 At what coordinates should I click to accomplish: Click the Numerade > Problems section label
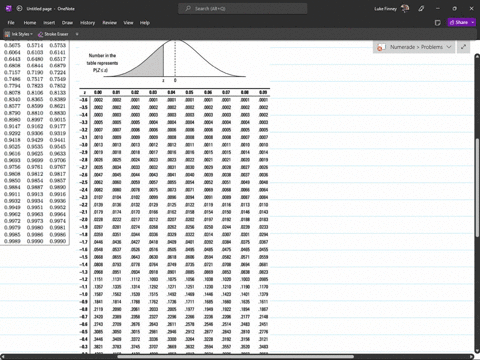(x=416, y=47)
